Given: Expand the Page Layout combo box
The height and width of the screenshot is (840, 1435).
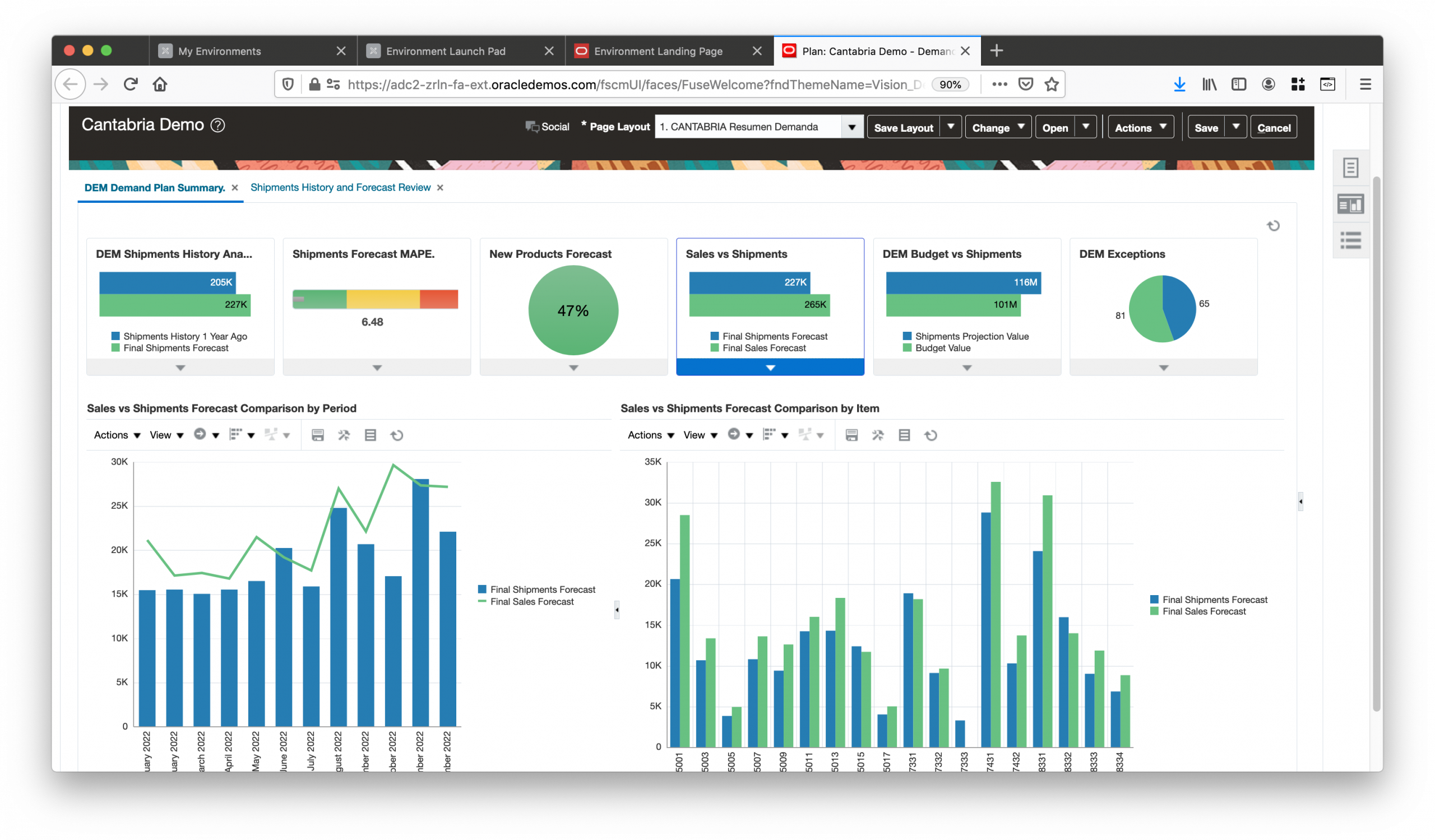Looking at the screenshot, I should [852, 127].
